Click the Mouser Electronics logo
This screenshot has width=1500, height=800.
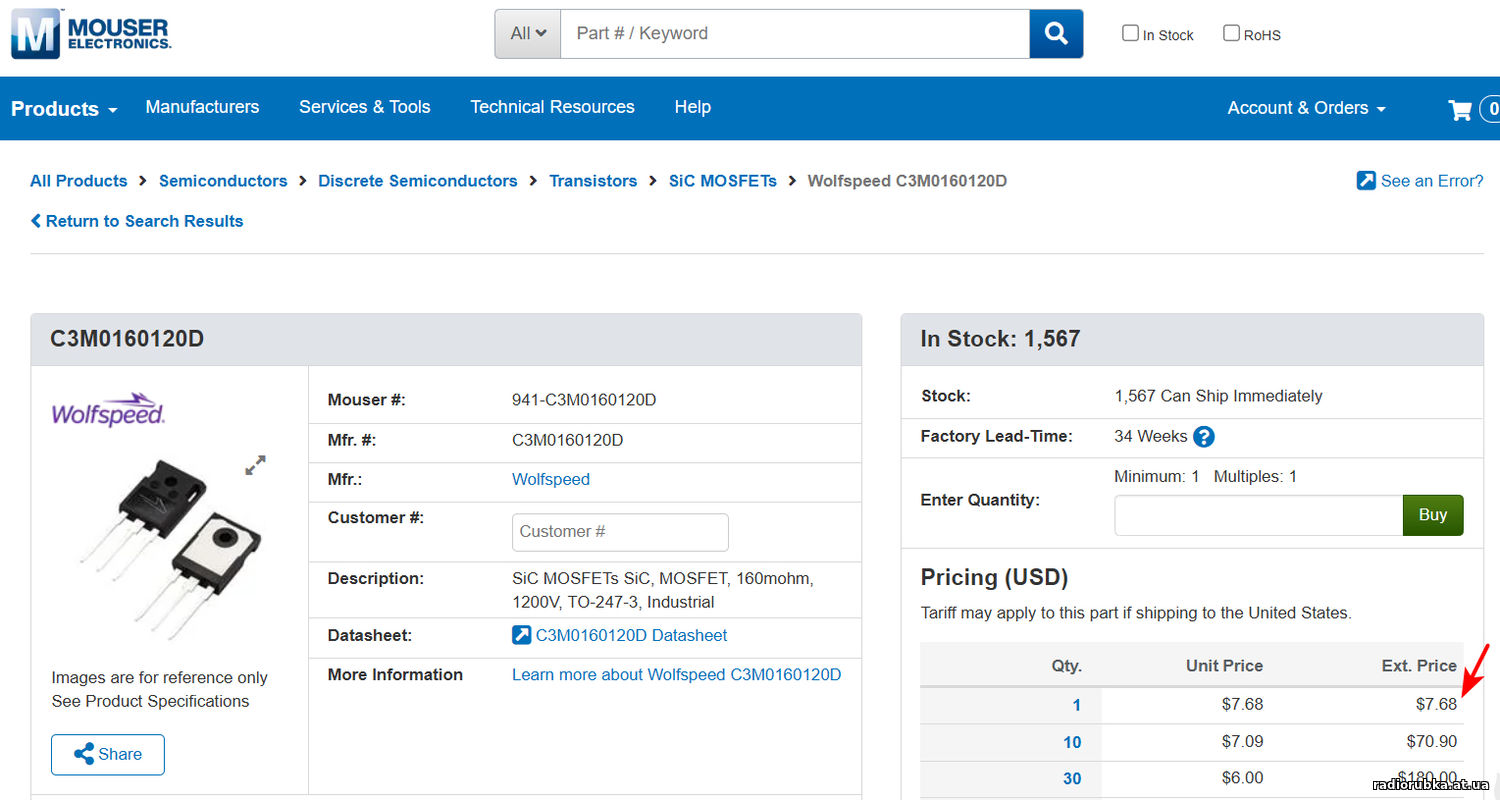click(x=91, y=33)
